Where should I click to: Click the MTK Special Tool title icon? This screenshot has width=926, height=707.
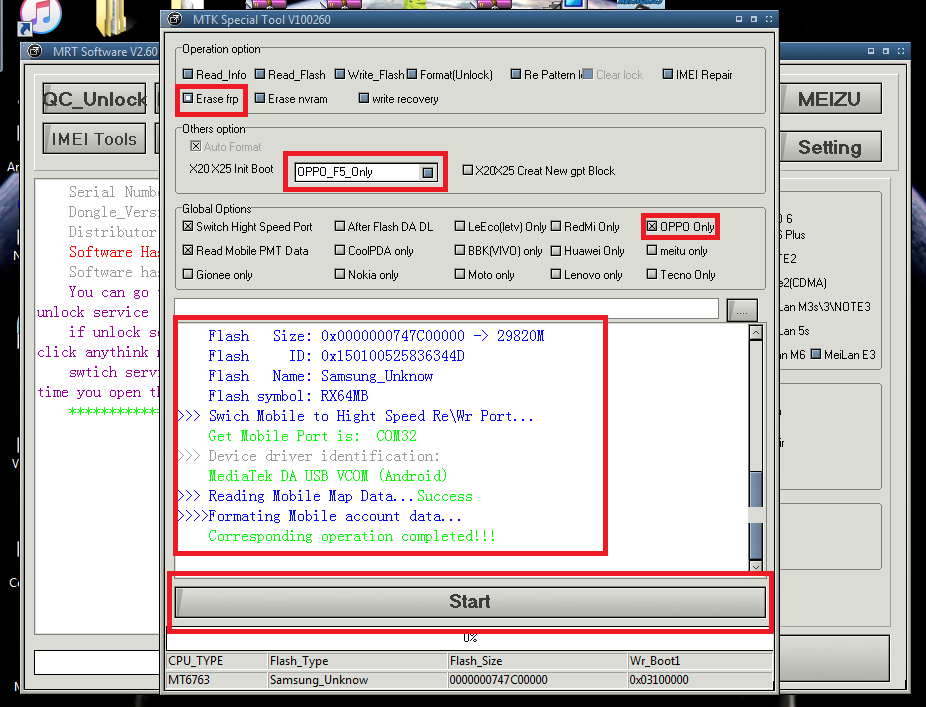click(175, 19)
